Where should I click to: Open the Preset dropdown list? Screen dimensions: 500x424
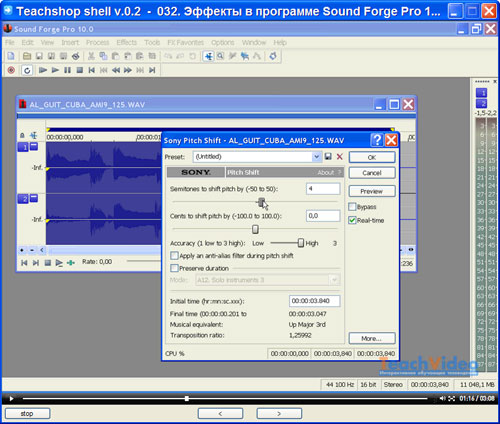coord(316,156)
